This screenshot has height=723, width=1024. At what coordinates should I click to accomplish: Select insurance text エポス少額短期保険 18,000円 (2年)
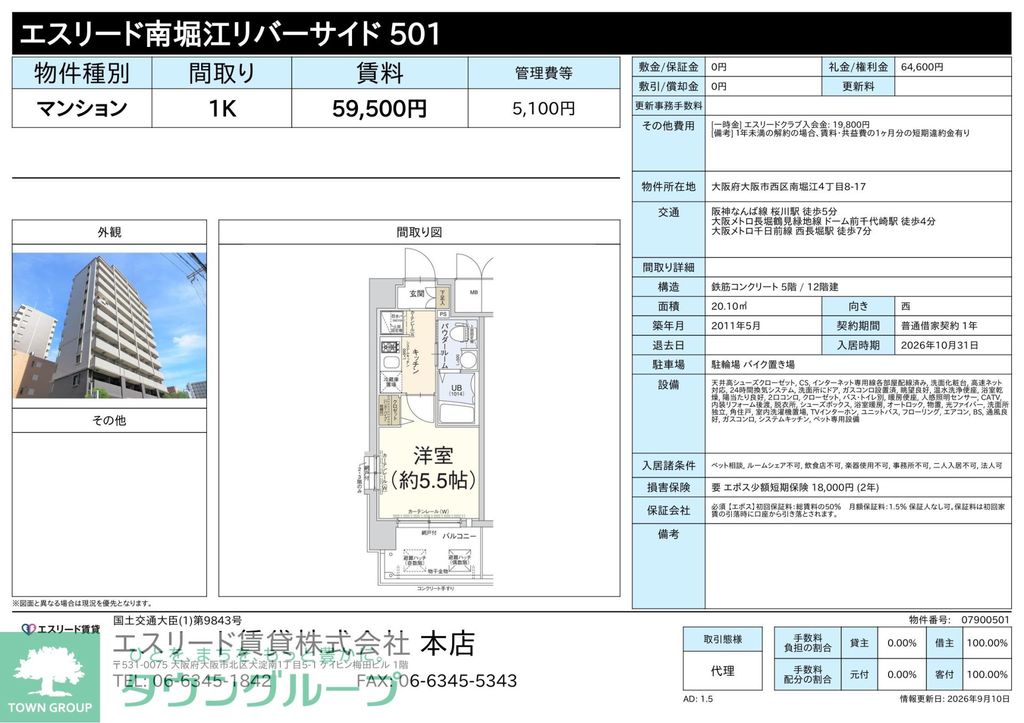coord(801,487)
